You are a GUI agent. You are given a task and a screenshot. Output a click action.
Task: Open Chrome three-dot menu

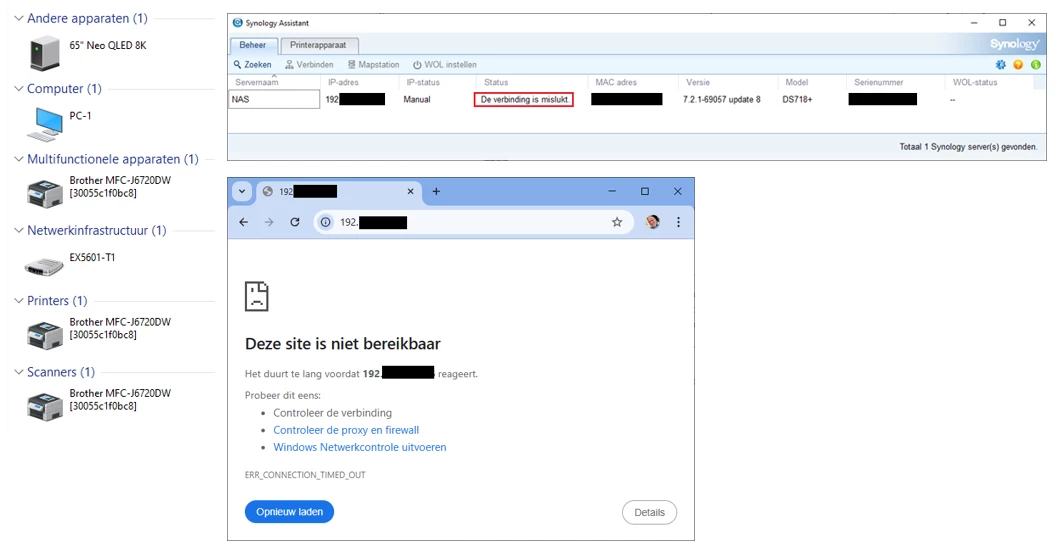[x=678, y=222]
